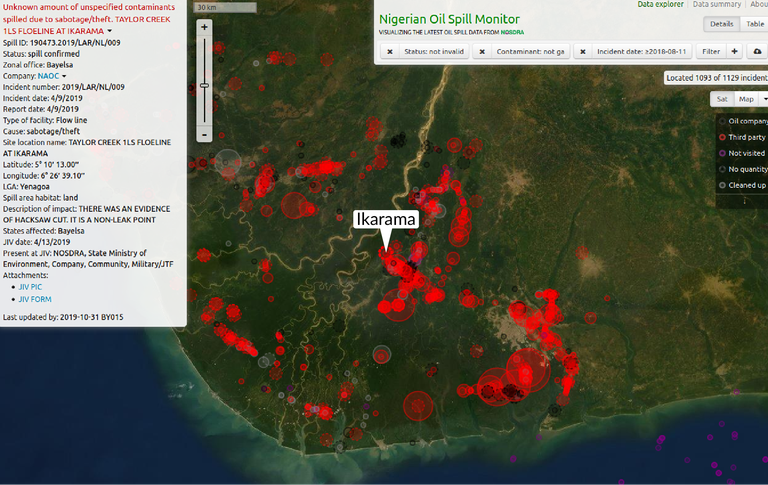The width and height of the screenshot is (768, 485).
Task: Select the Map base layer
Action: pos(746,99)
